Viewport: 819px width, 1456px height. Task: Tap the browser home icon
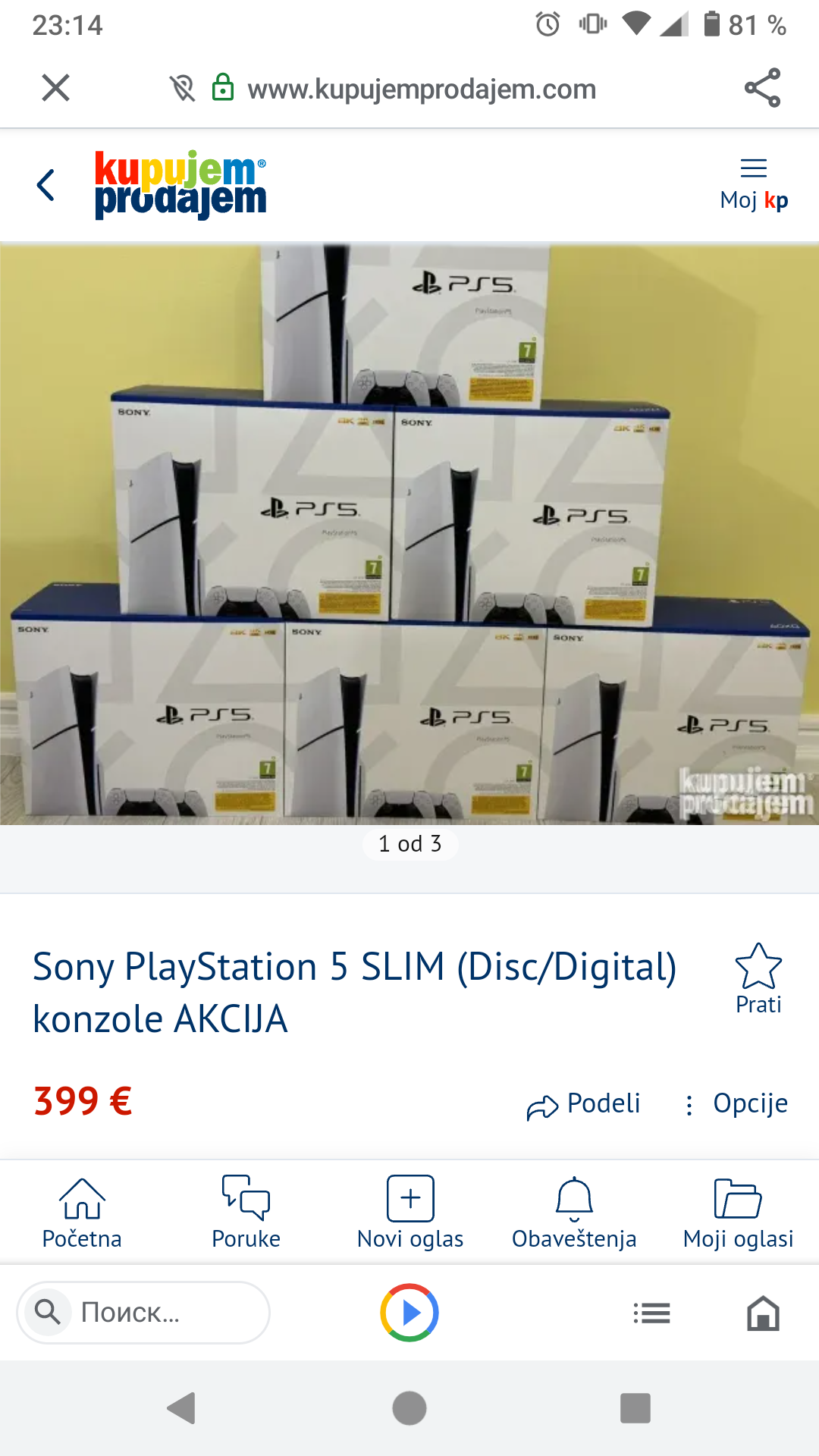click(x=763, y=1313)
